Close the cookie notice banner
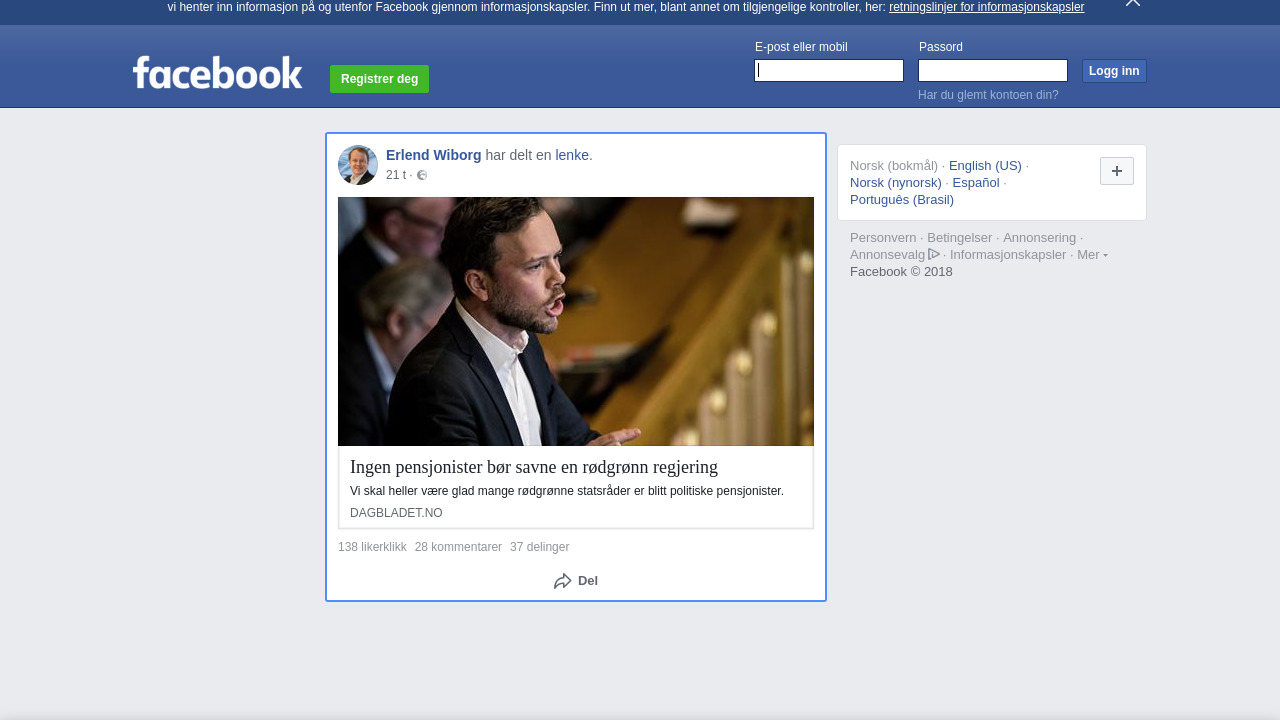Image resolution: width=1280 pixels, height=720 pixels. 1132,3
